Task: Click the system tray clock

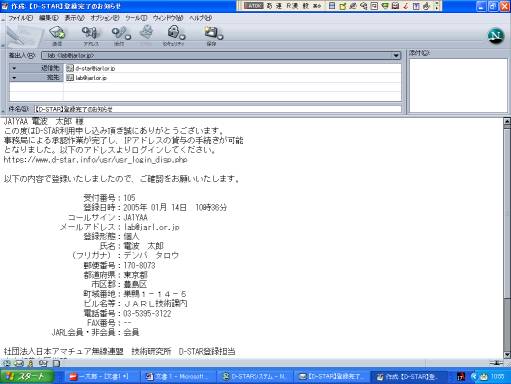Action: [x=497, y=377]
